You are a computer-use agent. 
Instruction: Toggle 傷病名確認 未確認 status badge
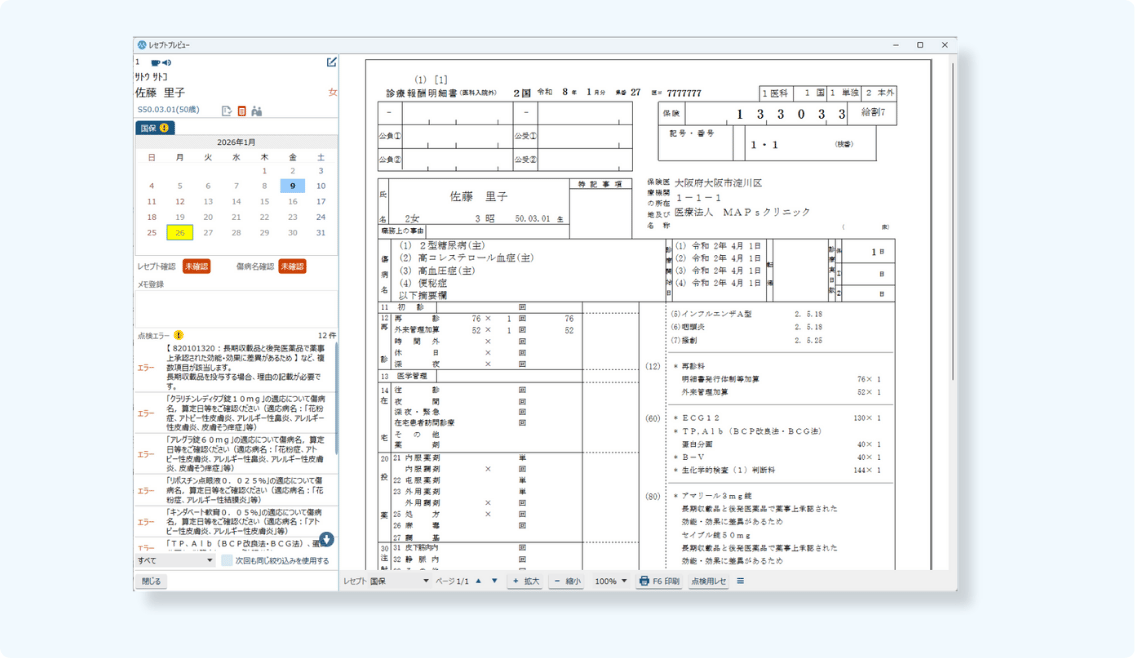coord(292,267)
